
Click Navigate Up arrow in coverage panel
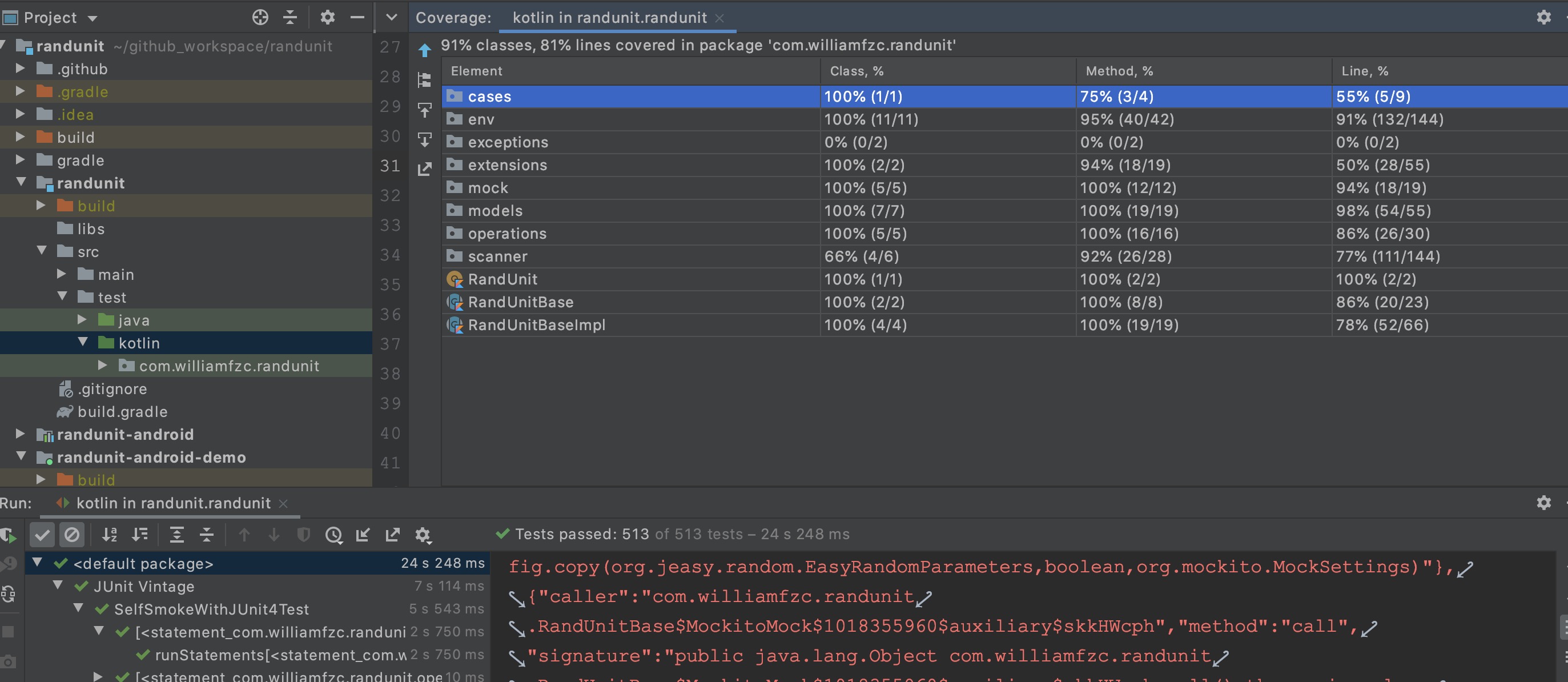[x=425, y=50]
